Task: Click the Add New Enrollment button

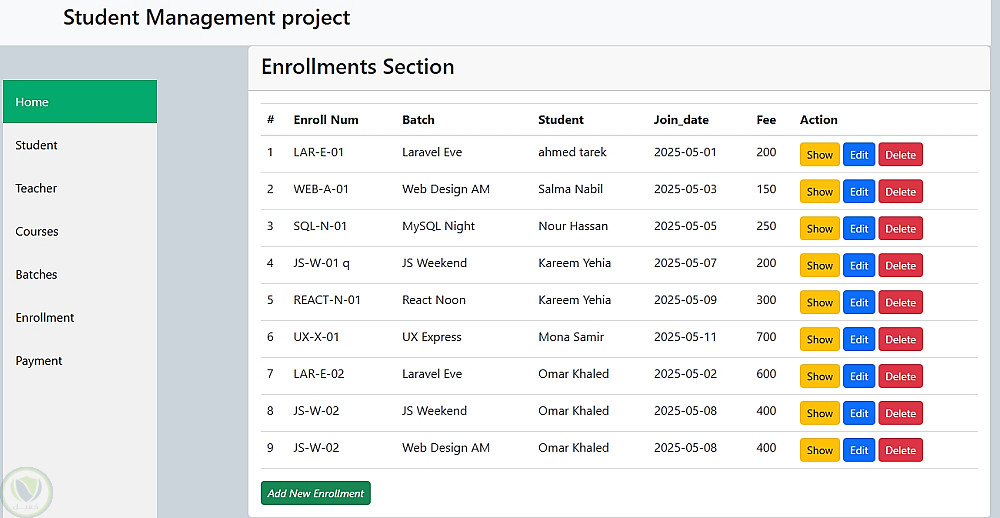Action: [x=315, y=493]
